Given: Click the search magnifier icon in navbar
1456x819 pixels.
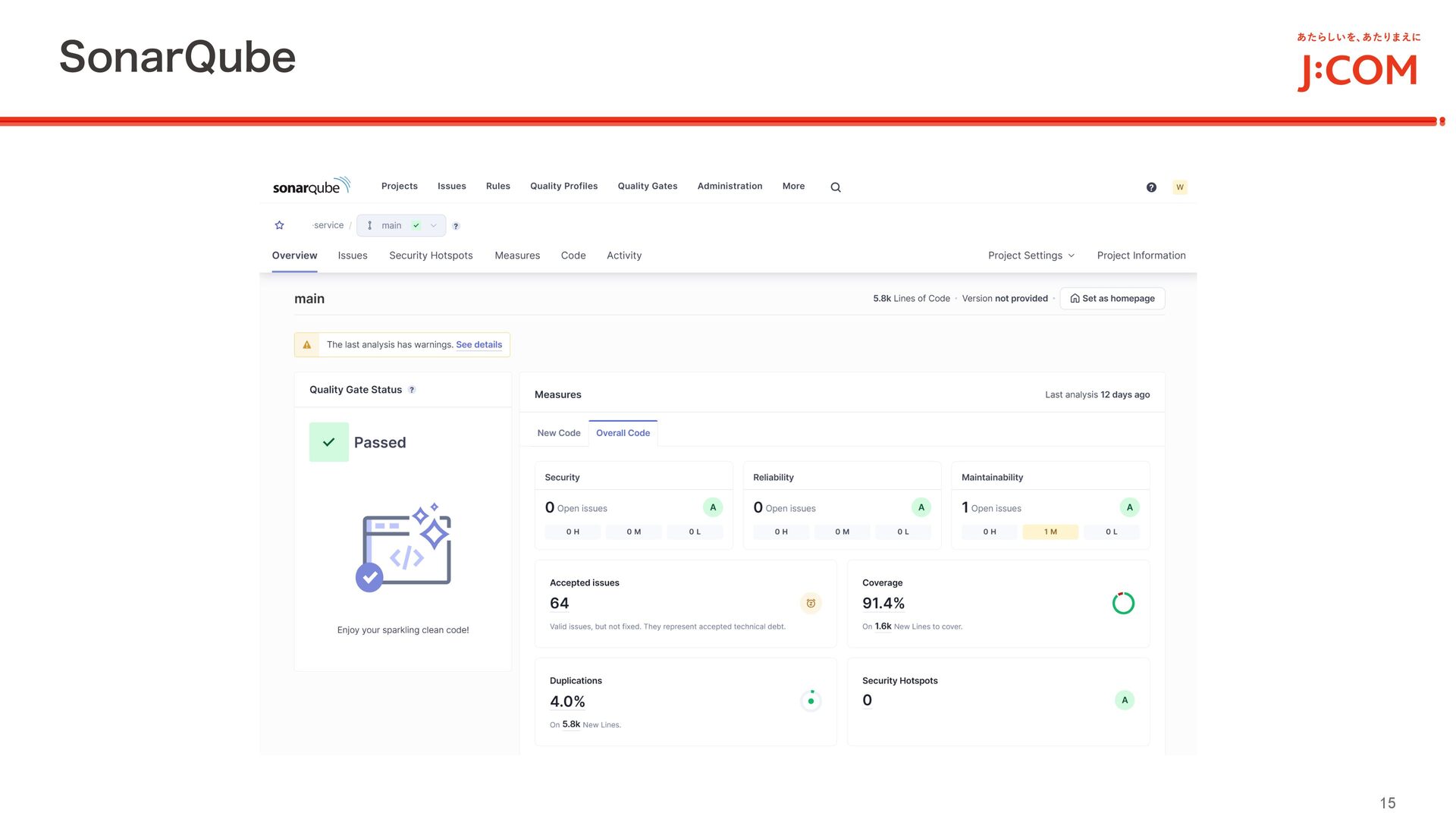Looking at the screenshot, I should click(836, 187).
